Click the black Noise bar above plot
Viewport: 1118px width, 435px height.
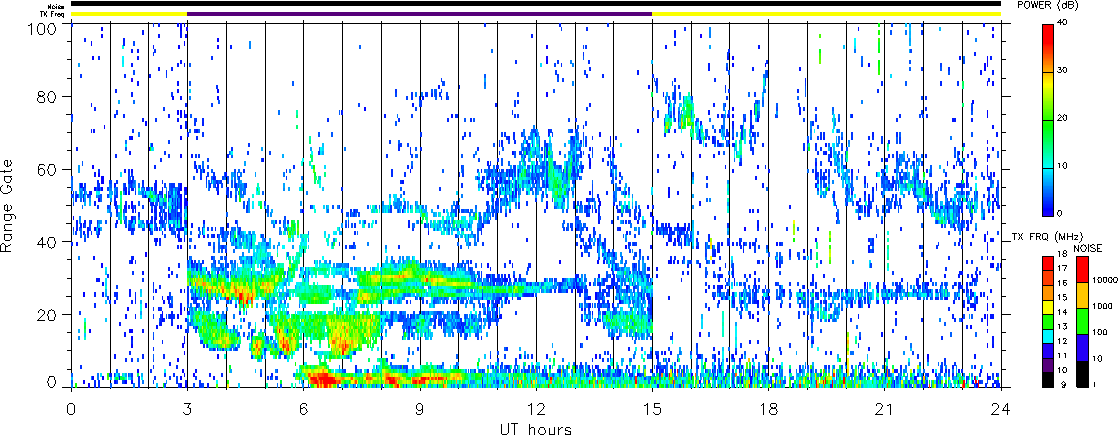pos(536,4)
